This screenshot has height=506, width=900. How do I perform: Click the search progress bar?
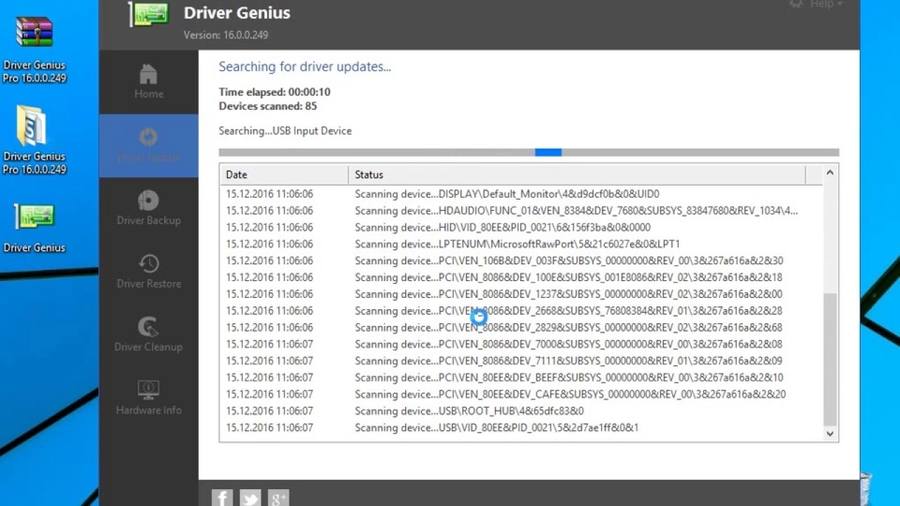528,153
